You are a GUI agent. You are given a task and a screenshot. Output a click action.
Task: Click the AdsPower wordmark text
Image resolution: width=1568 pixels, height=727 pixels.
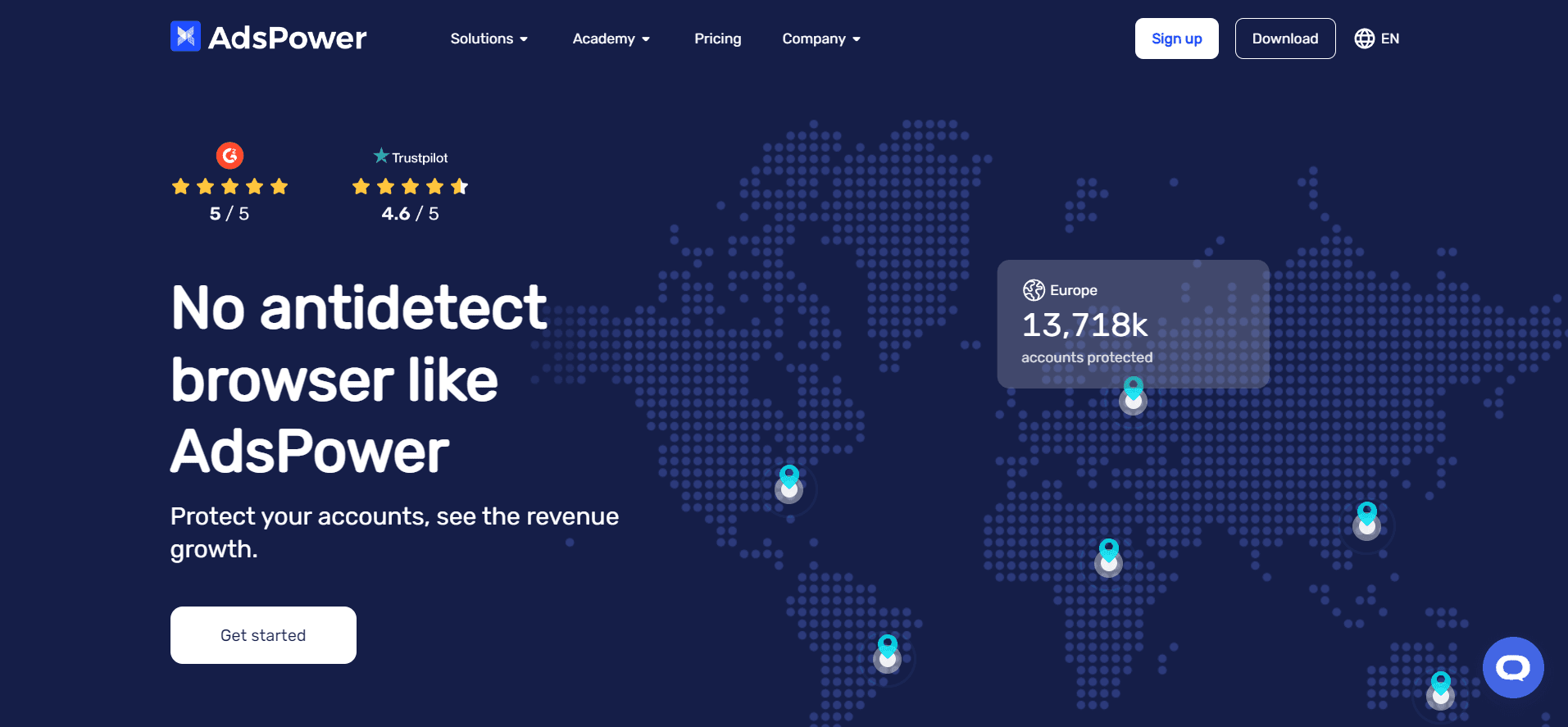coord(288,38)
